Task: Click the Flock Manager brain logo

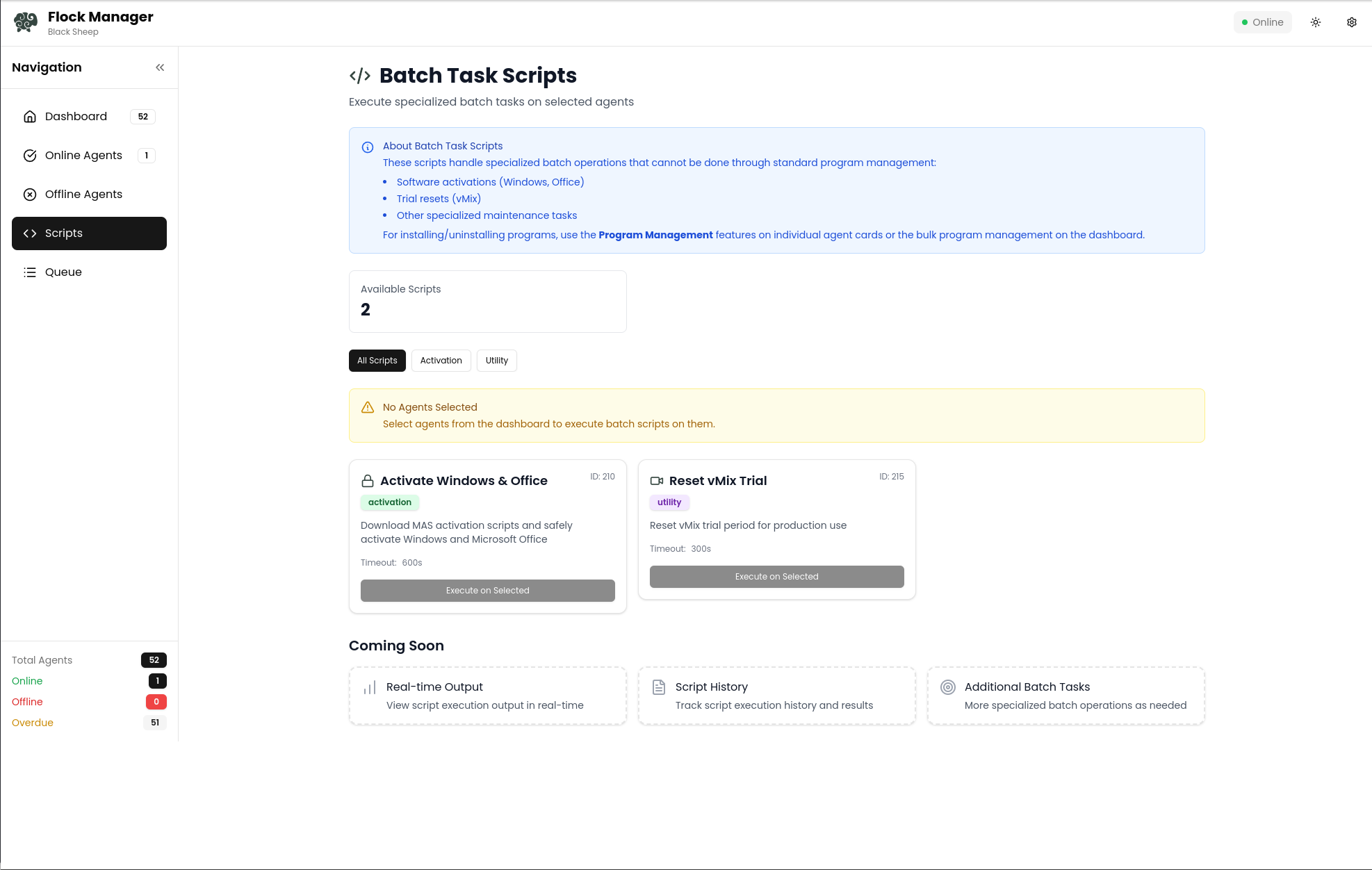Action: click(26, 22)
